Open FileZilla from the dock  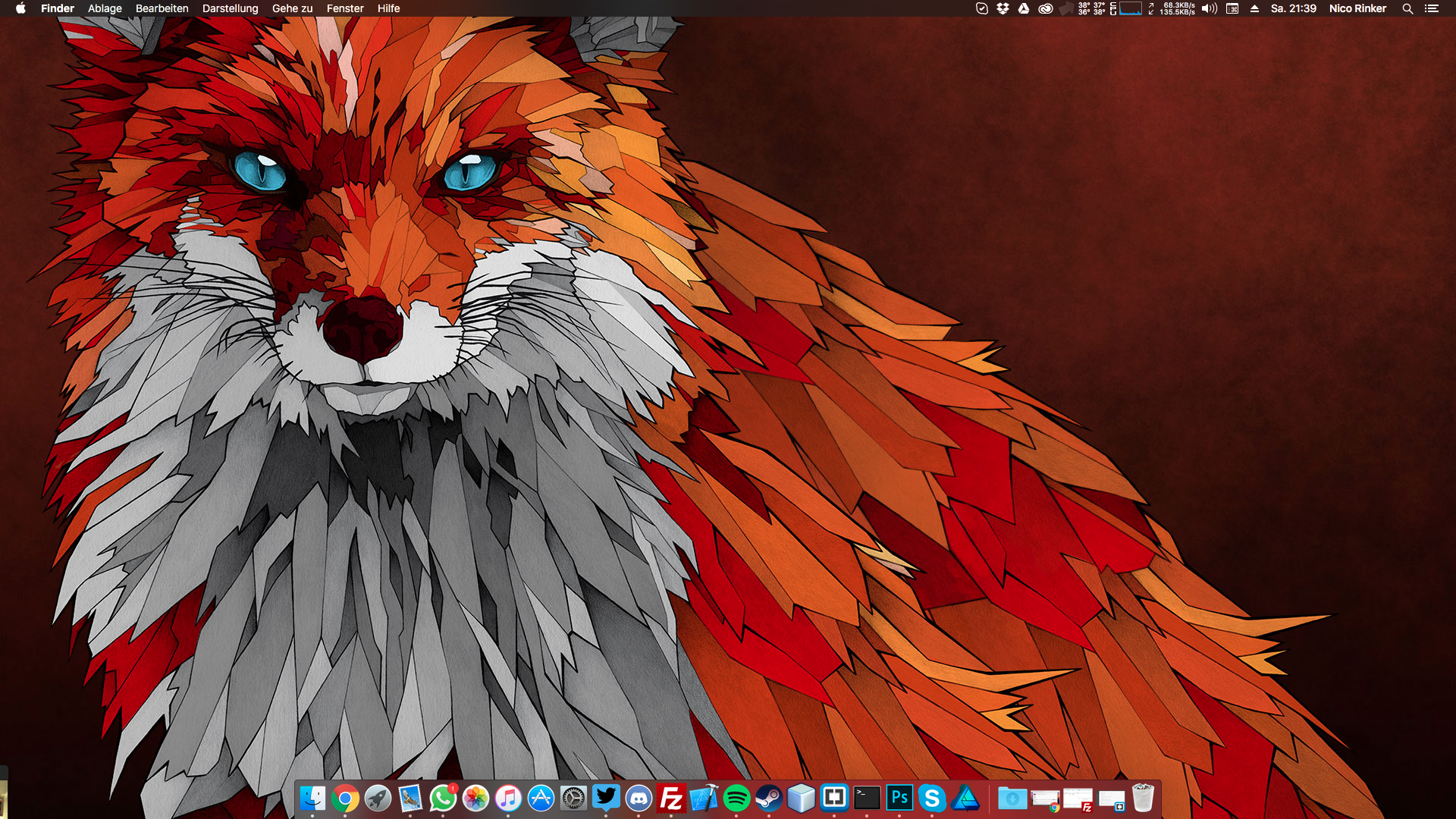click(x=671, y=798)
